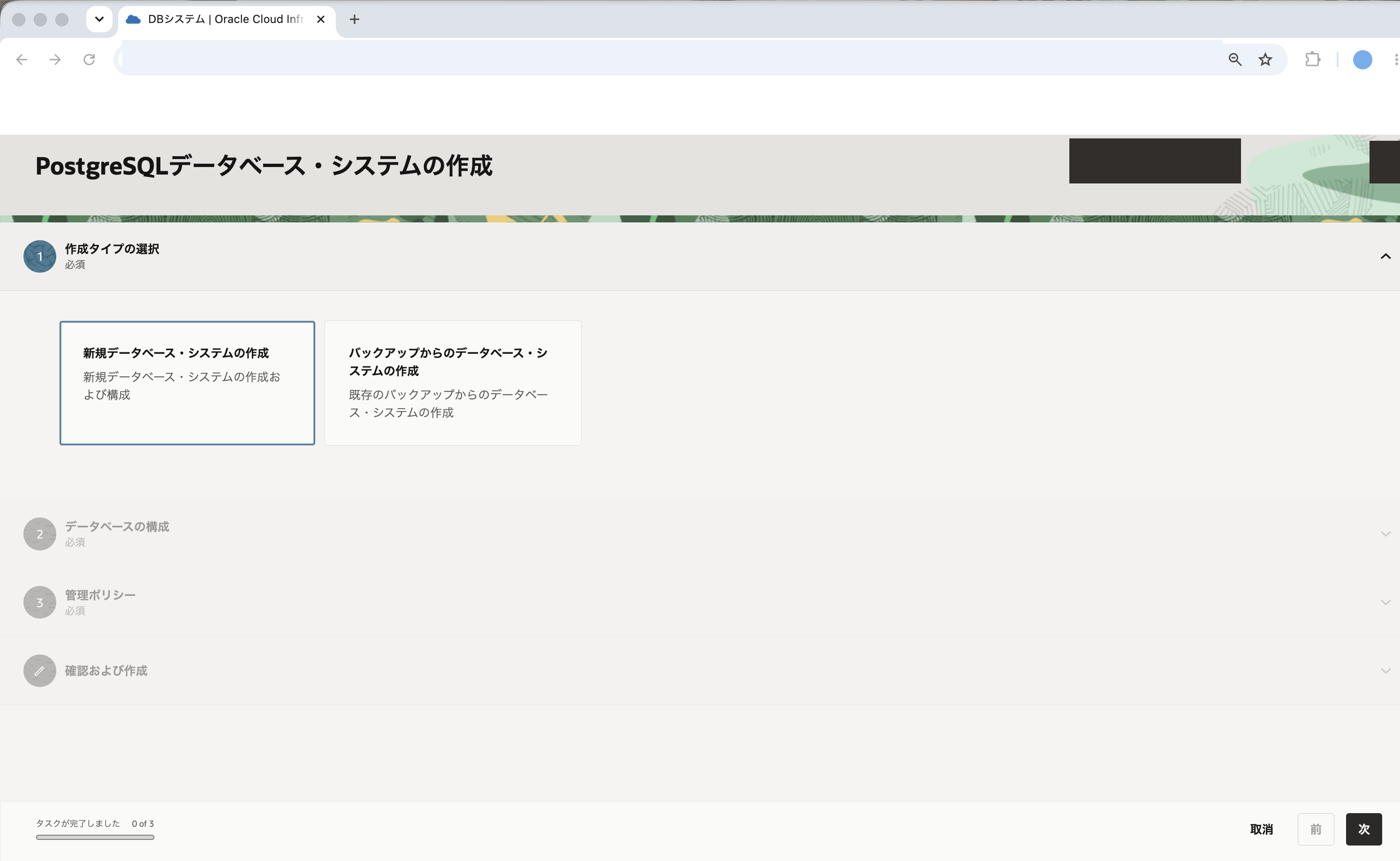Open the tab search dropdown arrow
Viewport: 1400px width, 861px height.
point(99,19)
